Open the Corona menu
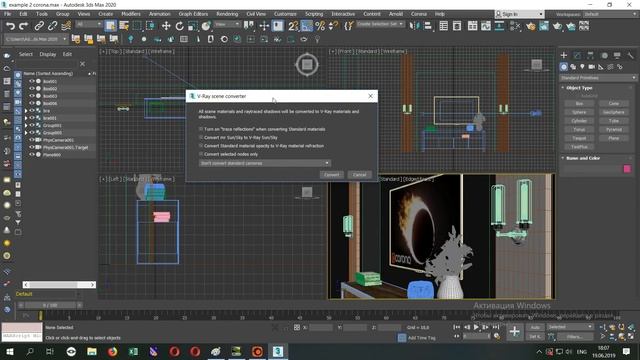 [419, 14]
